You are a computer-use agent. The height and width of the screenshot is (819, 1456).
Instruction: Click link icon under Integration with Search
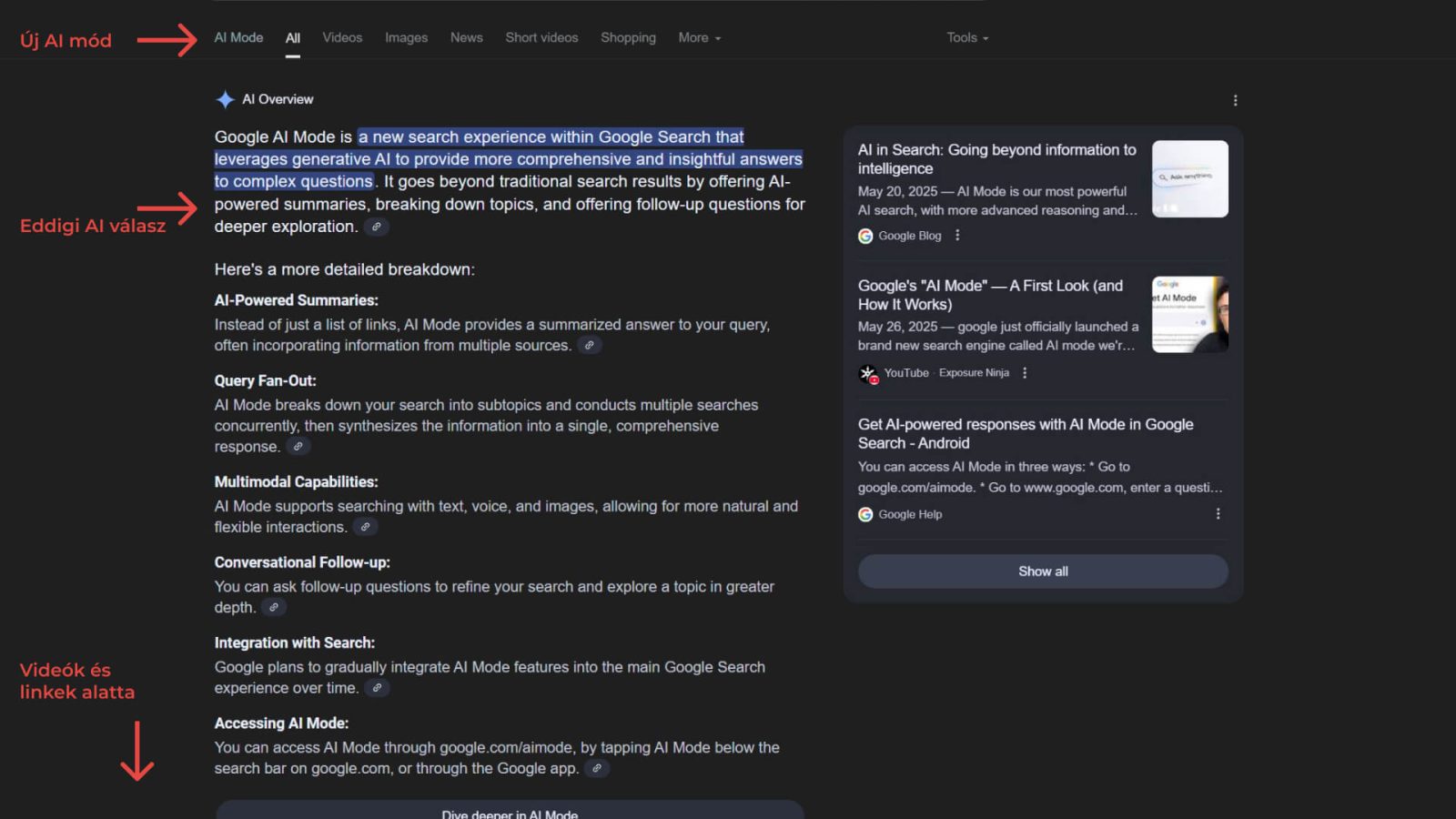[x=377, y=688]
